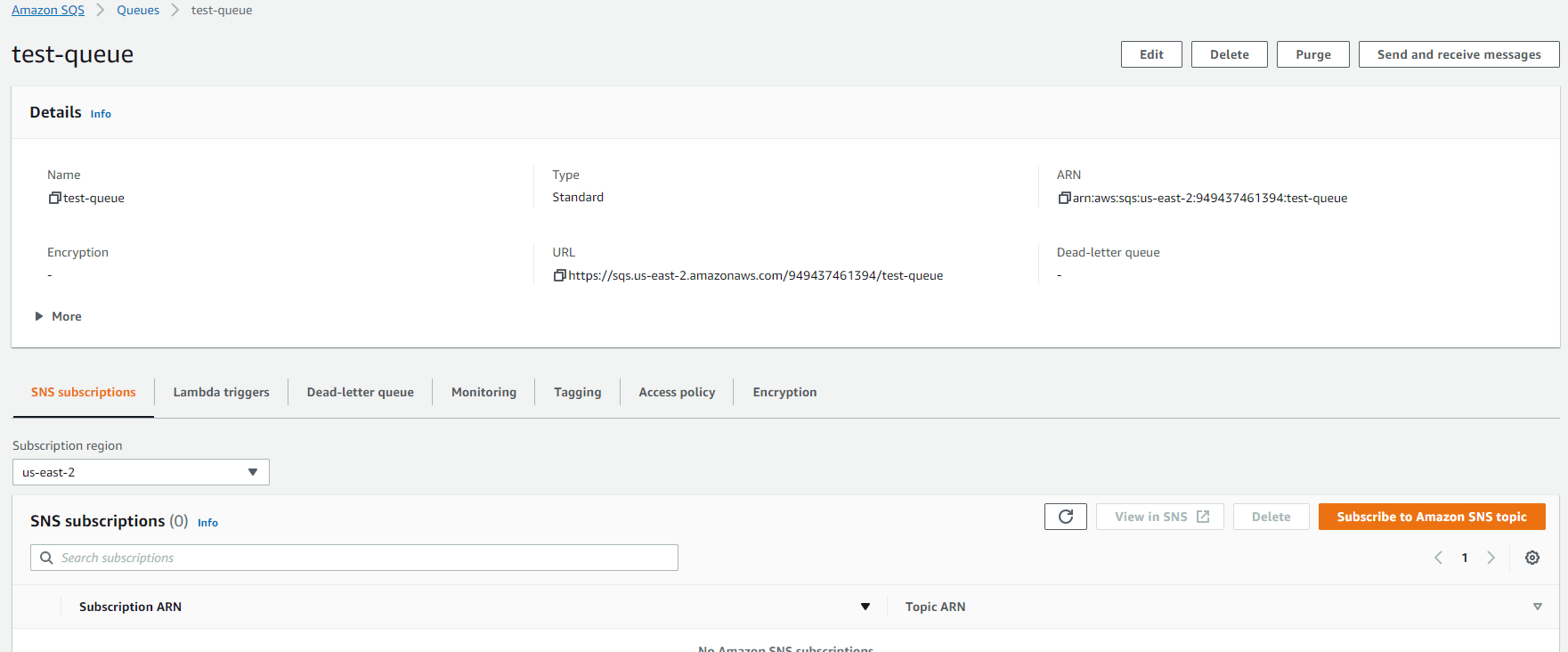Image resolution: width=1568 pixels, height=652 pixels.
Task: Click the Subscription ARN column header
Action: point(130,607)
